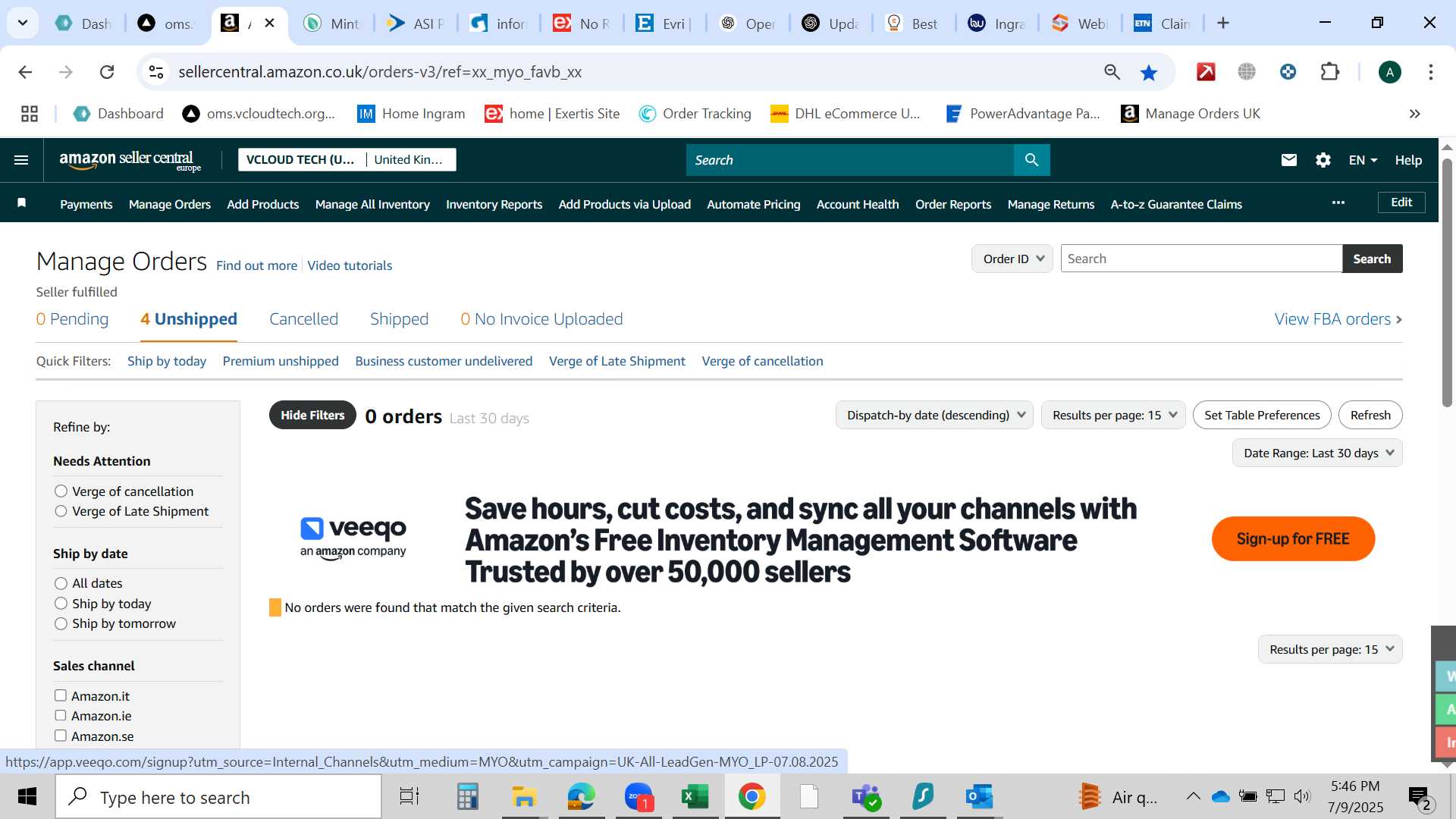The width and height of the screenshot is (1456, 819).
Task: Open the EN language dropdown
Action: tap(1363, 160)
